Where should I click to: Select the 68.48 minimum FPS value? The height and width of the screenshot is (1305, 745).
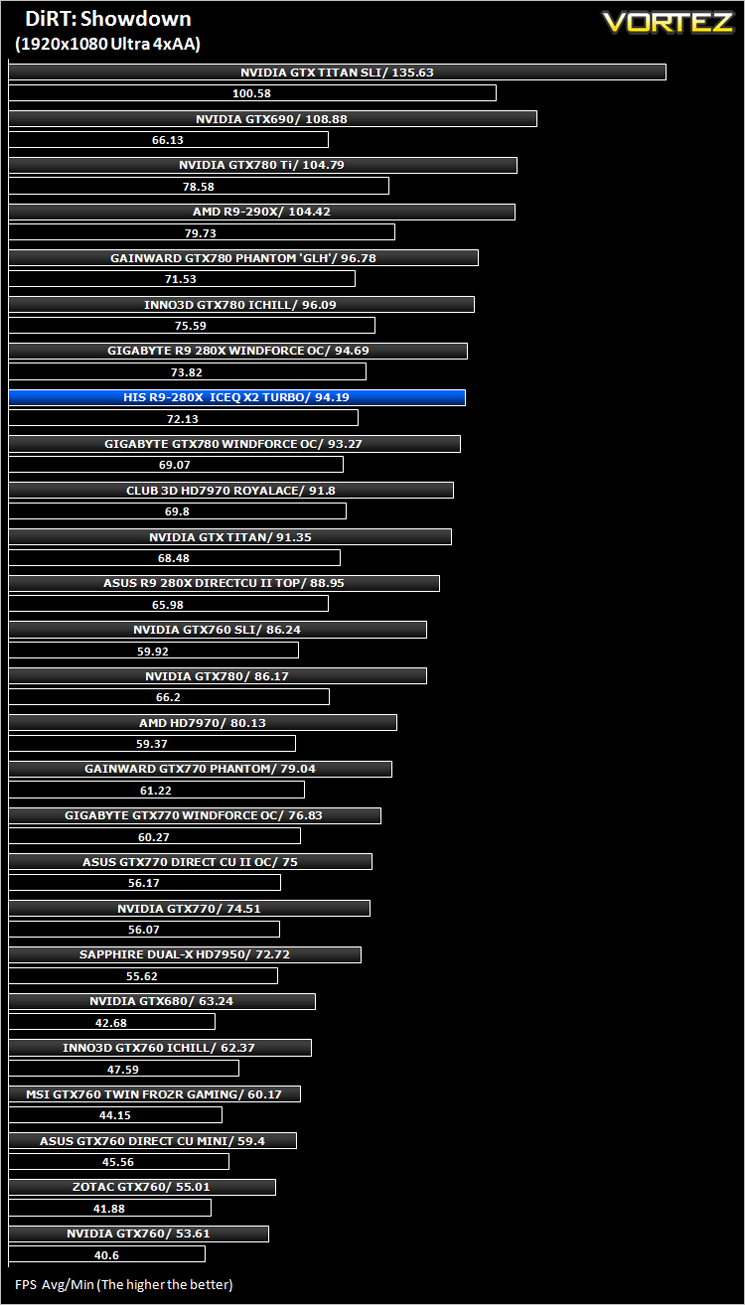(174, 558)
